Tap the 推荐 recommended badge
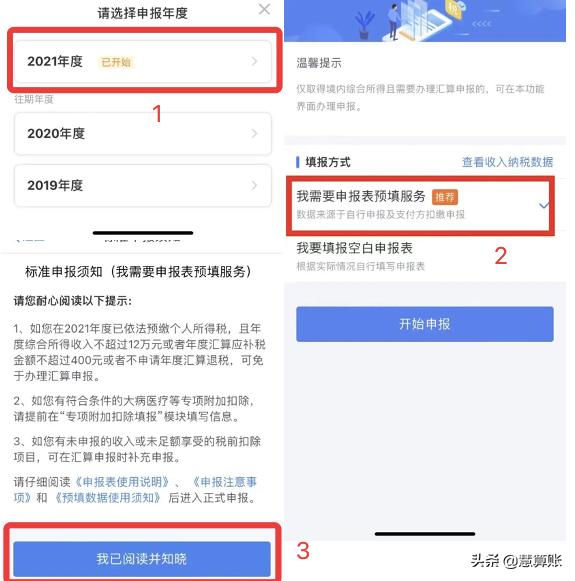Image resolution: width=575 pixels, height=581 pixels. 445,197
